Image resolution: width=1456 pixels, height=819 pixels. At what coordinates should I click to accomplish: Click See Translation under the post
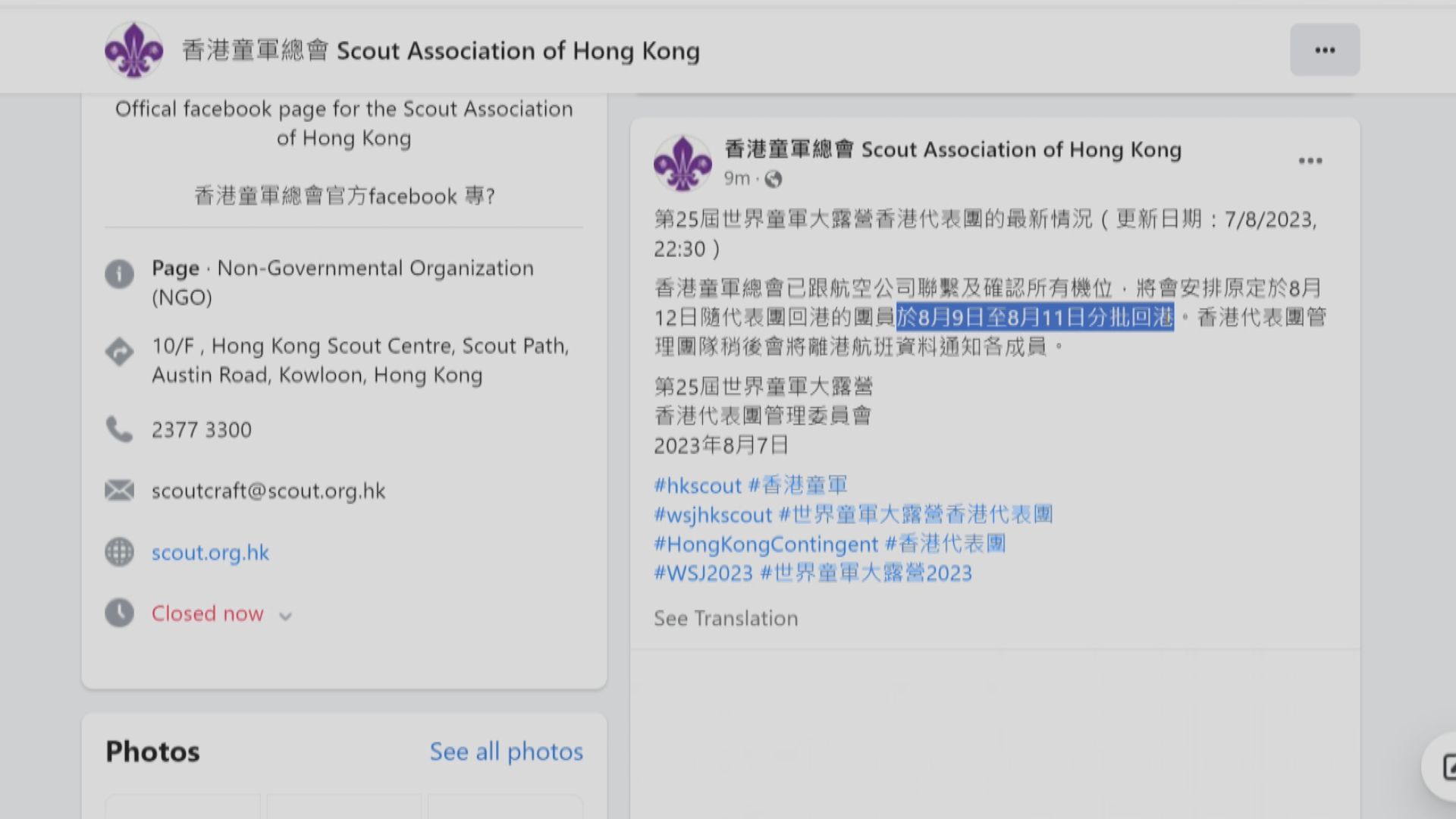tap(726, 619)
